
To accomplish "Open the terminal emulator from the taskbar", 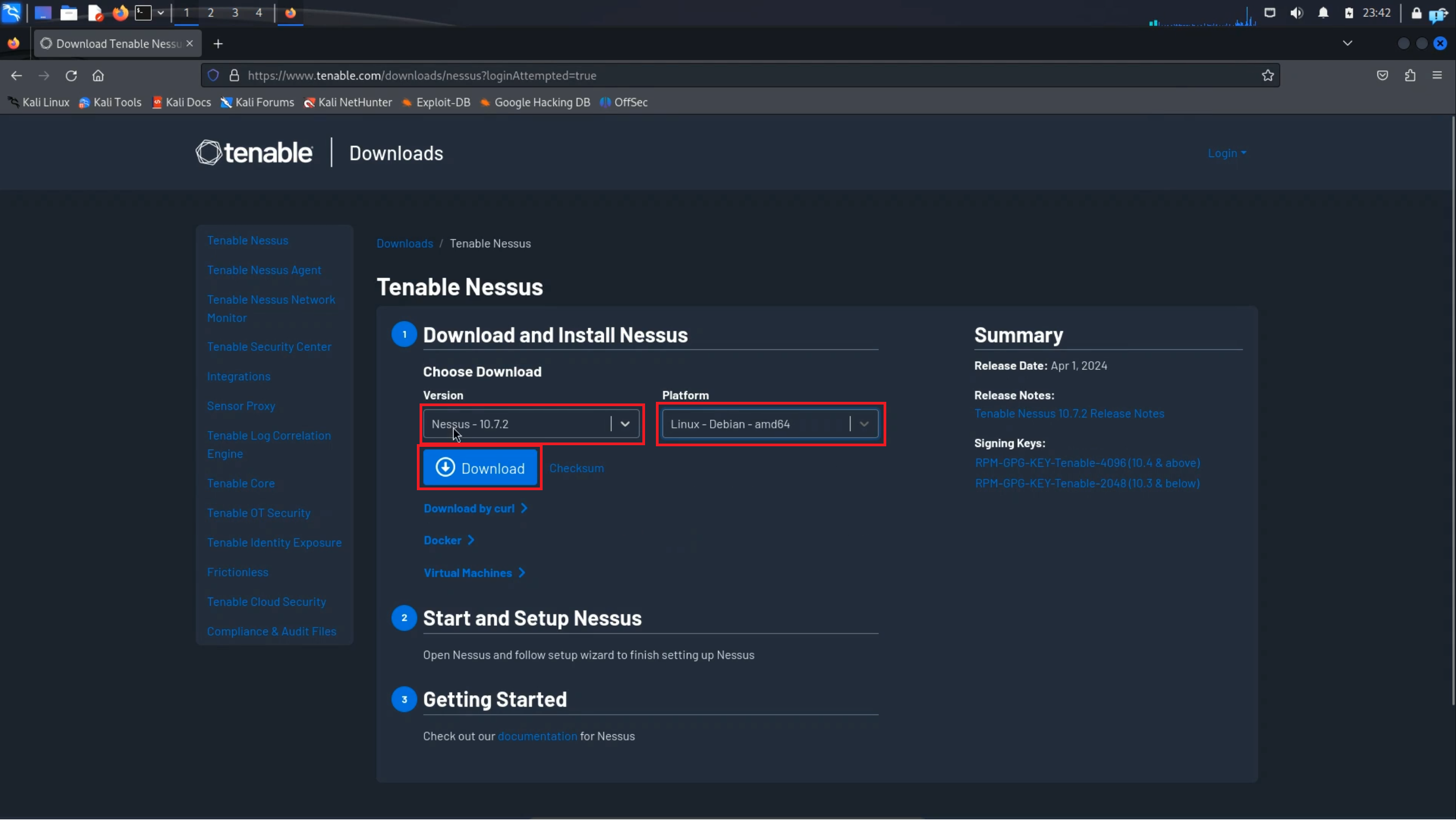I will [x=143, y=13].
